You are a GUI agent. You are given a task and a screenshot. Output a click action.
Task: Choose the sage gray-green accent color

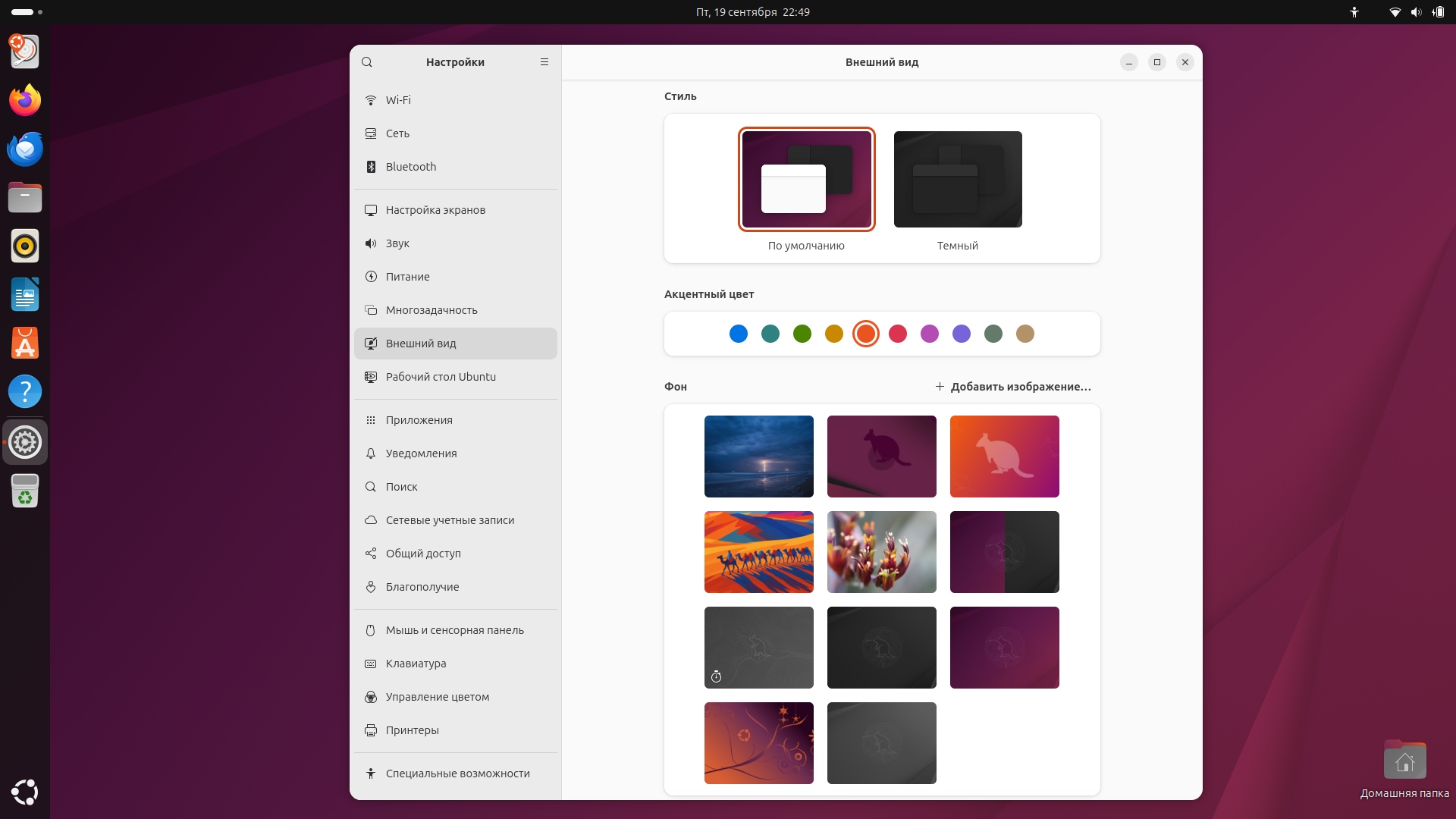(x=993, y=334)
